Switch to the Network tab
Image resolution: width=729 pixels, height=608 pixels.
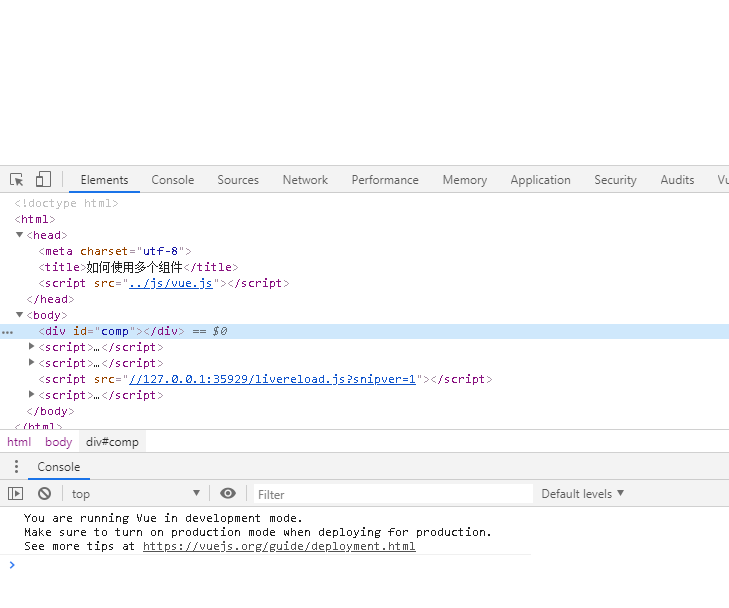305,180
